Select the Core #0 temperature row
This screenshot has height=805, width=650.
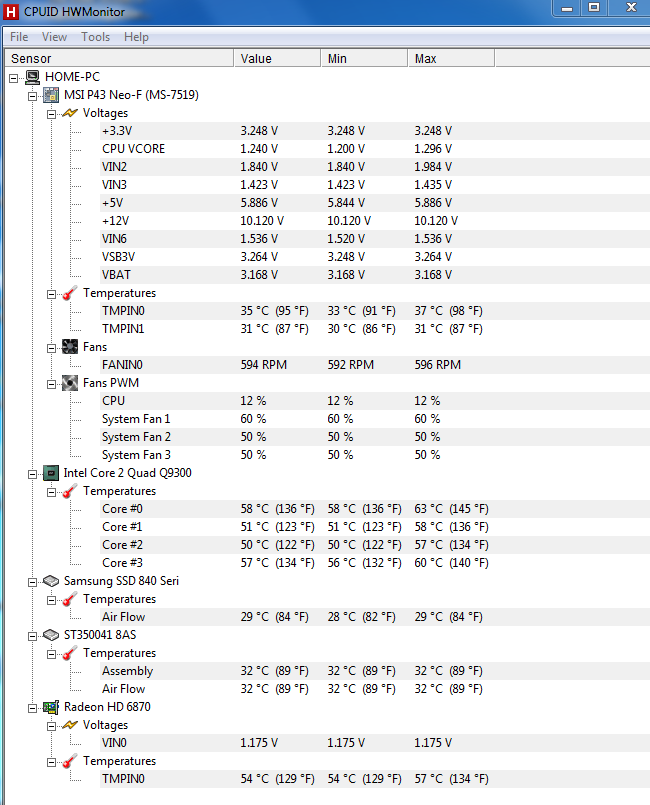pos(375,509)
